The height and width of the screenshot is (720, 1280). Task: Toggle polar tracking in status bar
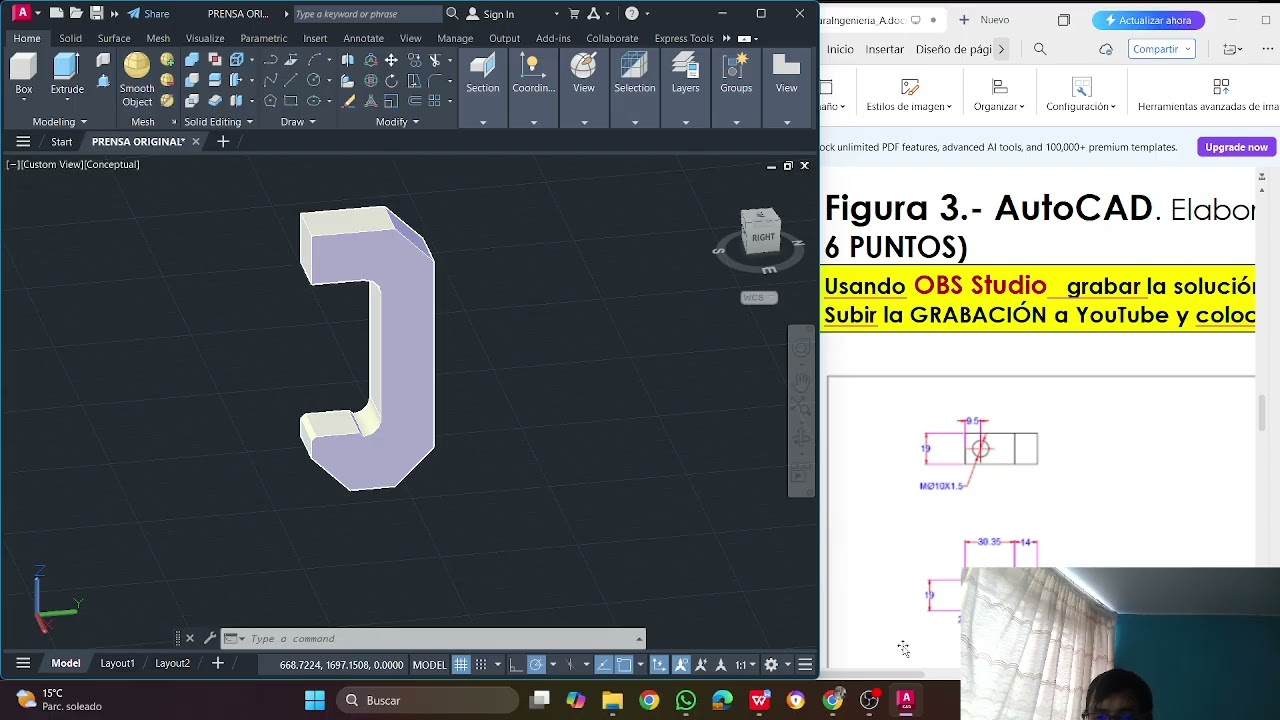pyautogui.click(x=536, y=664)
